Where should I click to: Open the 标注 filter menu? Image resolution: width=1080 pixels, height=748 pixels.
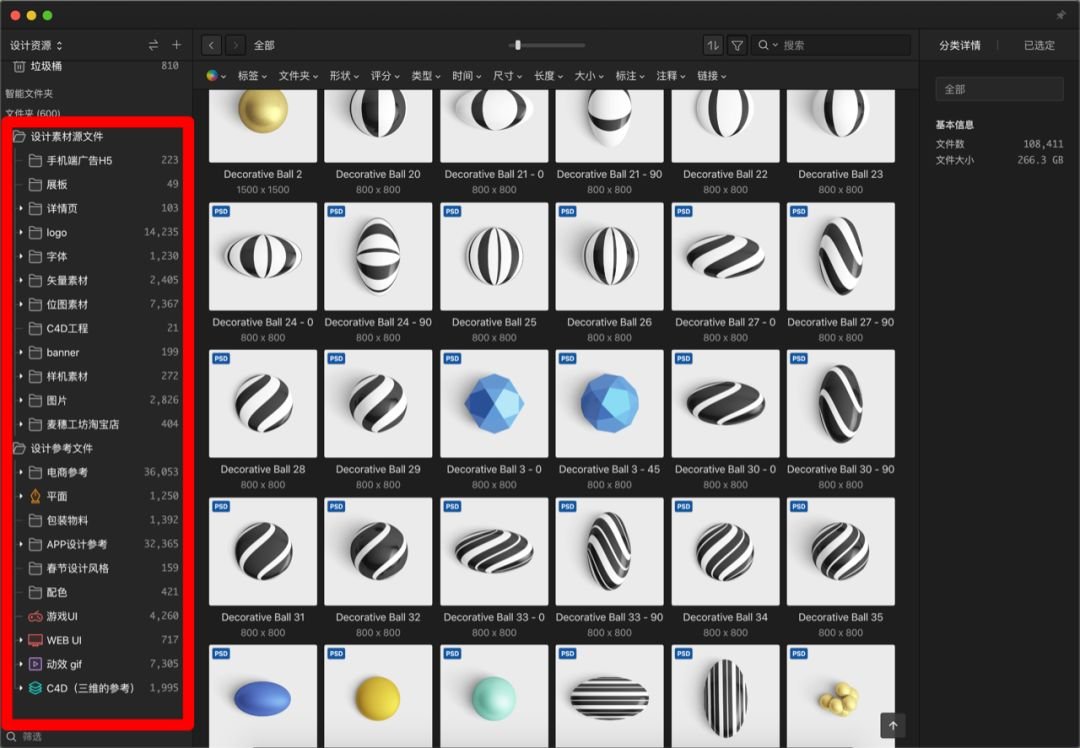pos(630,76)
